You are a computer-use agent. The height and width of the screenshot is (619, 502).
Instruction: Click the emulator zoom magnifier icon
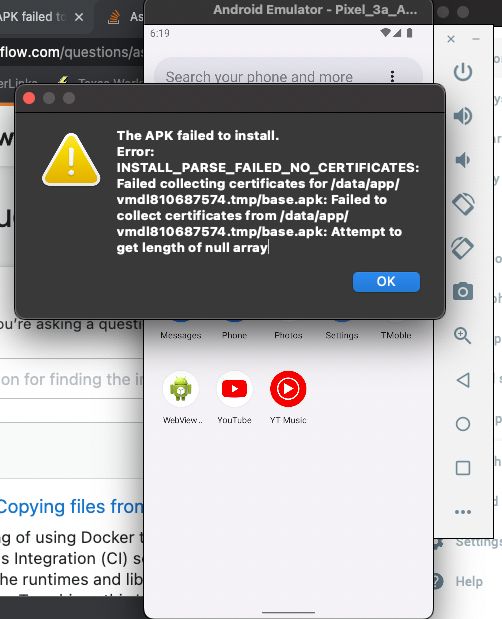pos(463,336)
